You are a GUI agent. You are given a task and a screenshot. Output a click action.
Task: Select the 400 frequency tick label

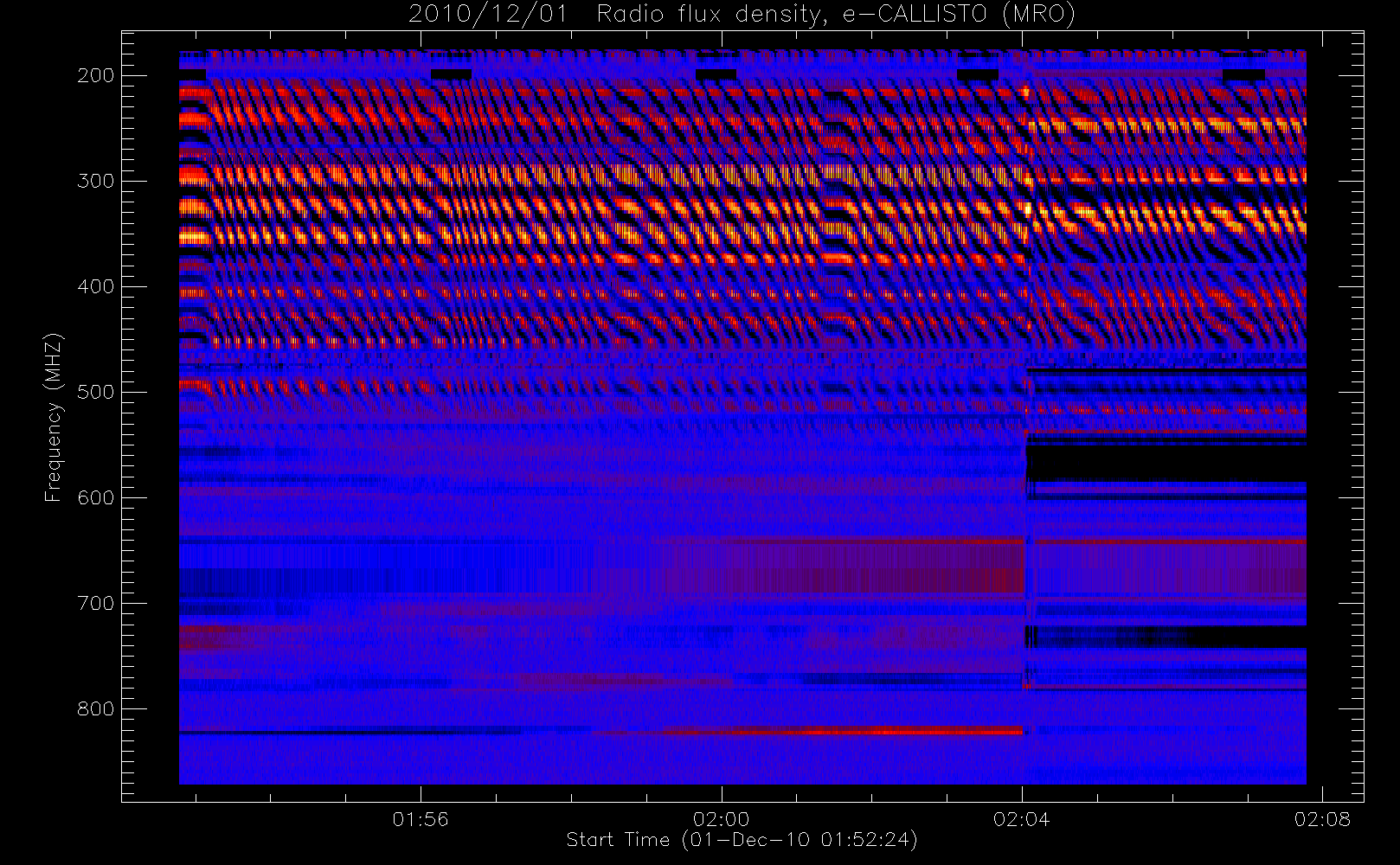point(96,287)
